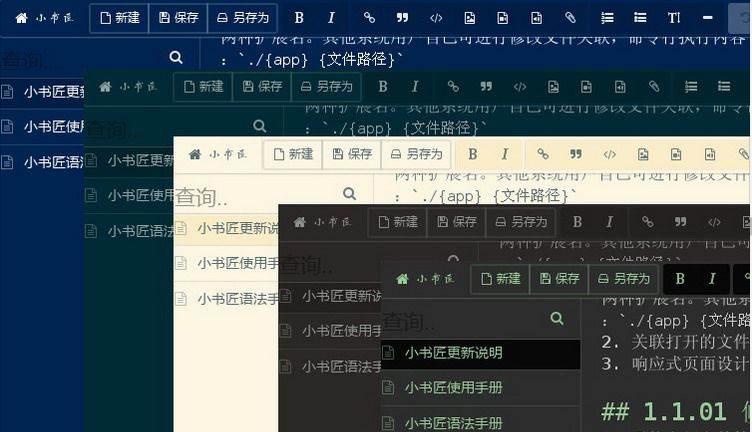The image size is (752, 432).
Task: Click home icon in cream window
Action: click(195, 154)
